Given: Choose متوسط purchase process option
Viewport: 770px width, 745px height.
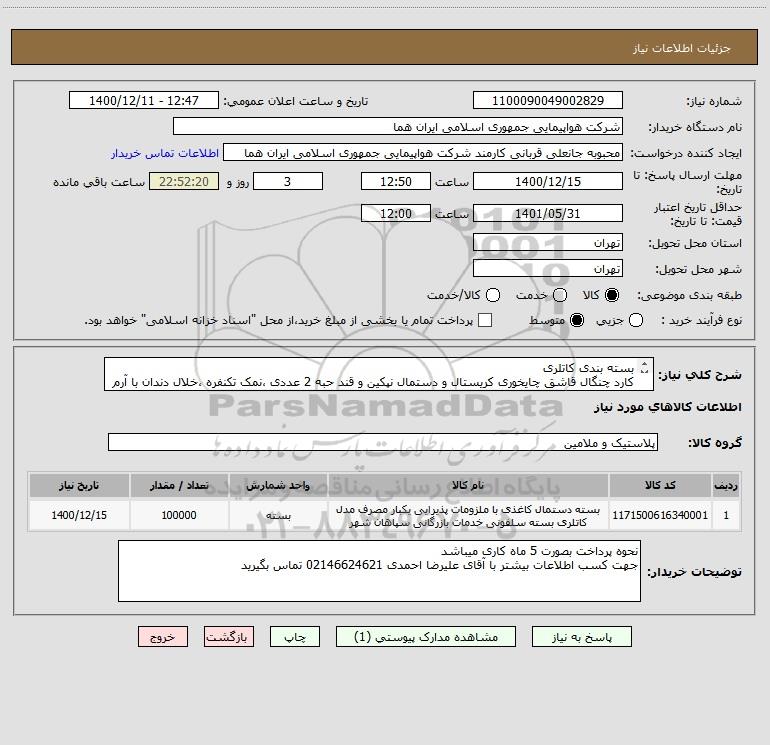Looking at the screenshot, I should click(577, 320).
